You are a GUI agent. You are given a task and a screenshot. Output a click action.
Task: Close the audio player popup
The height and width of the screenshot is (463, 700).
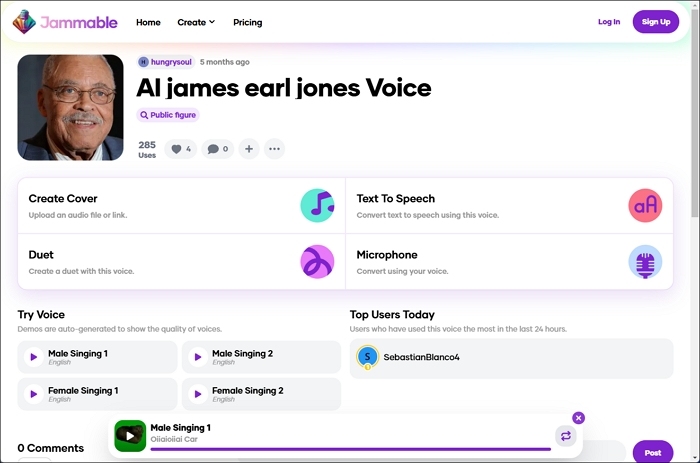(578, 417)
